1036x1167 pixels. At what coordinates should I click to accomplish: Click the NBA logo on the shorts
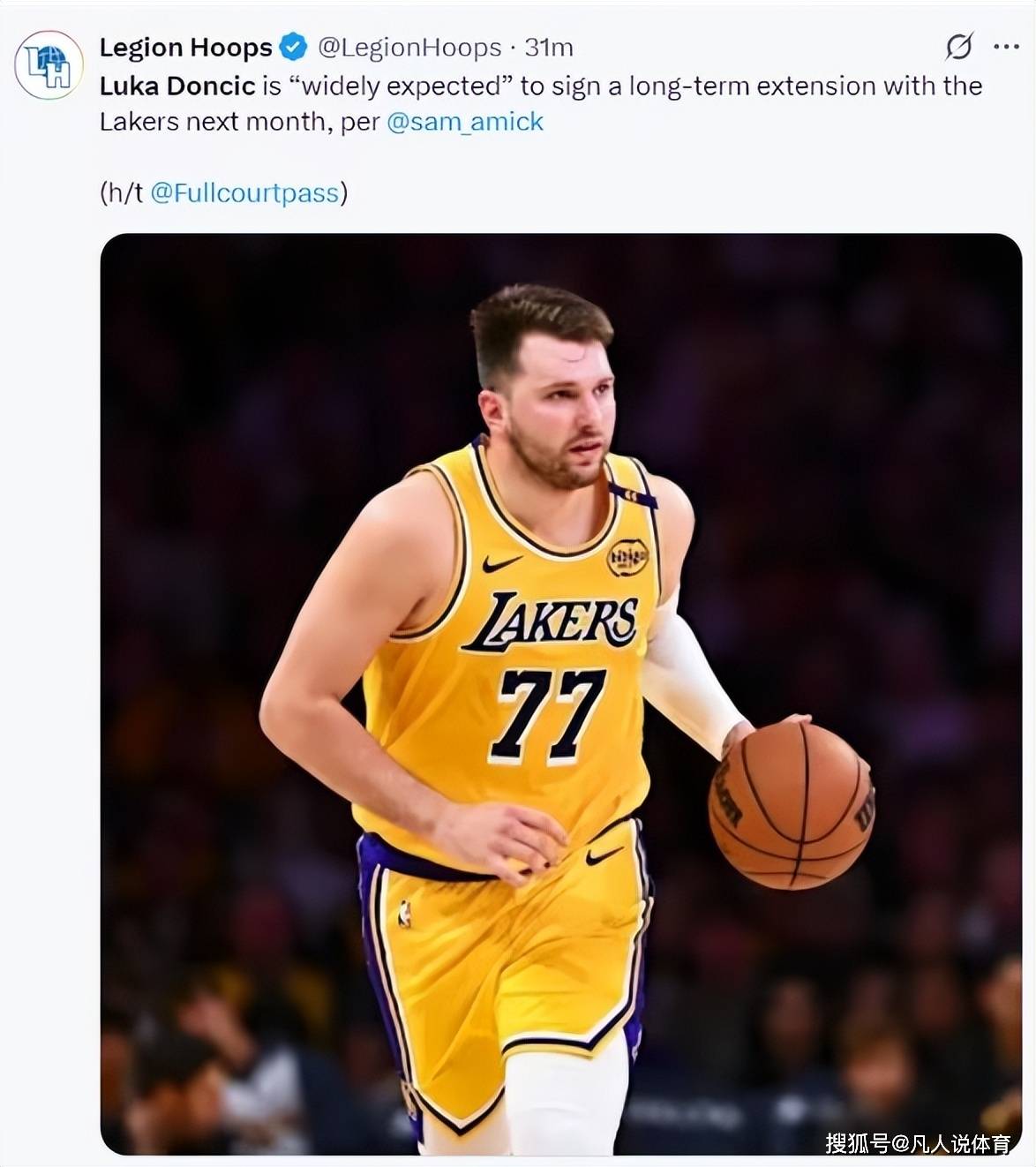404,914
